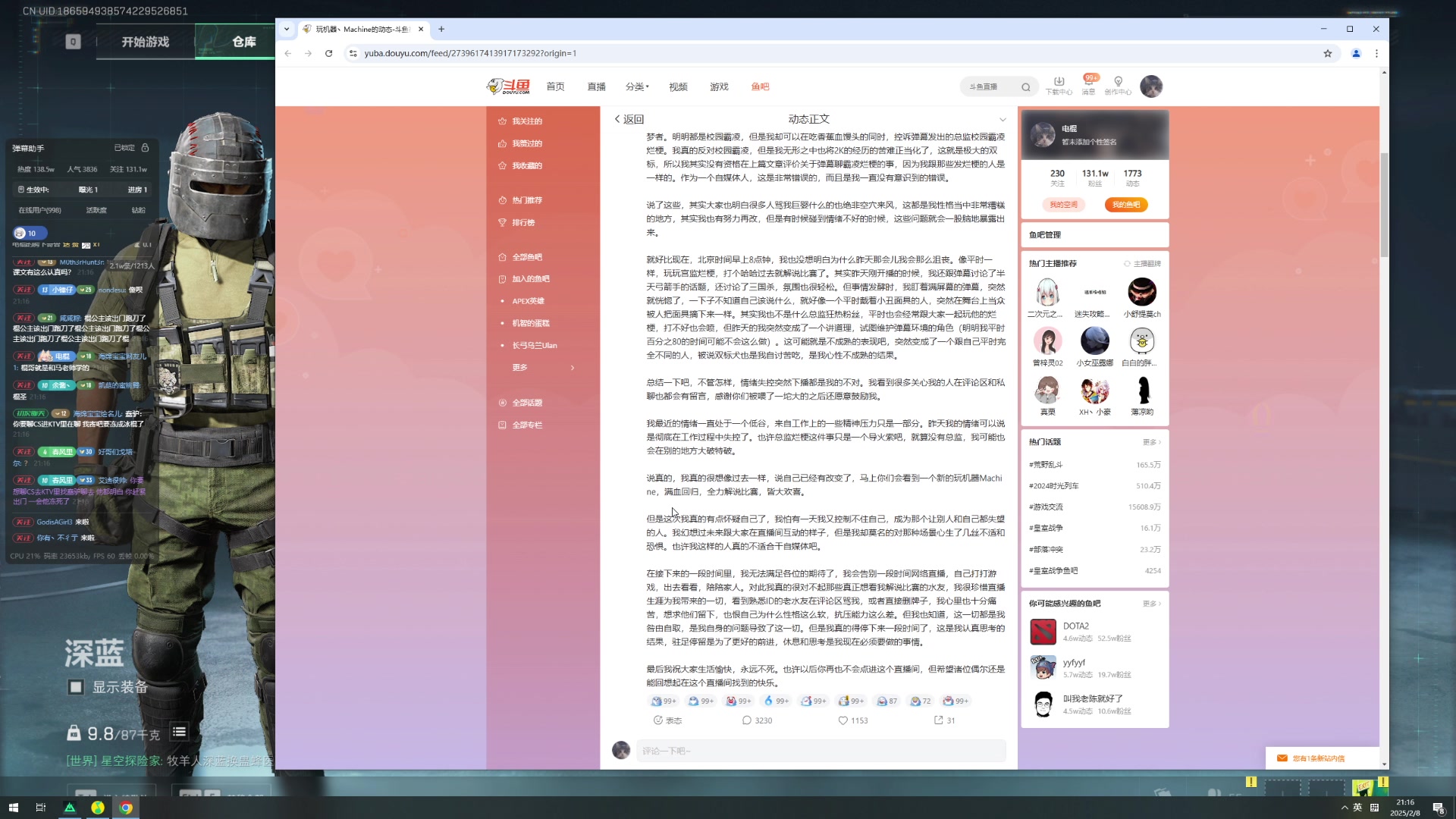Image resolution: width=1456 pixels, height=819 pixels.
Task: Click the search magnifier icon
Action: (x=1025, y=86)
